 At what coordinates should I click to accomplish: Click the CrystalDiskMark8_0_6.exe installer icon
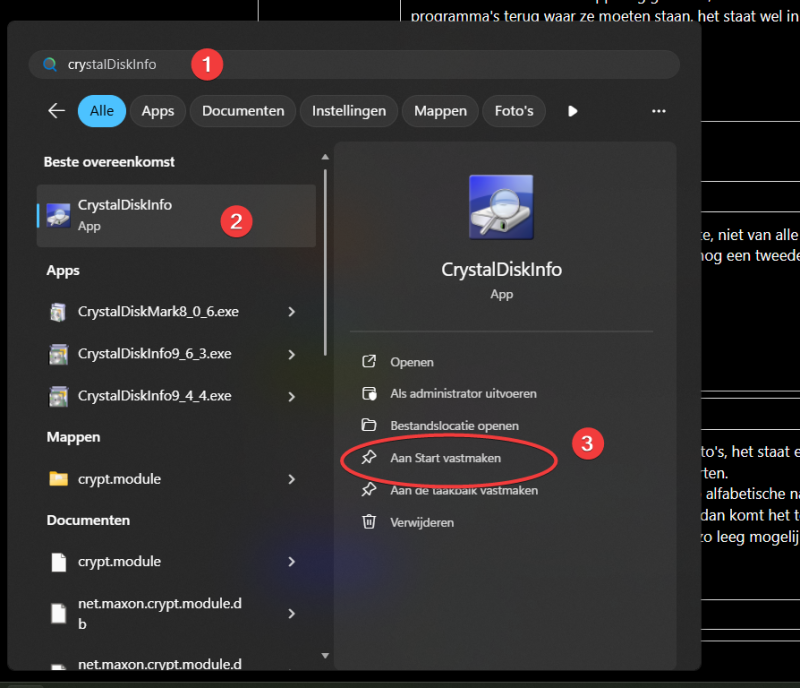(x=59, y=312)
